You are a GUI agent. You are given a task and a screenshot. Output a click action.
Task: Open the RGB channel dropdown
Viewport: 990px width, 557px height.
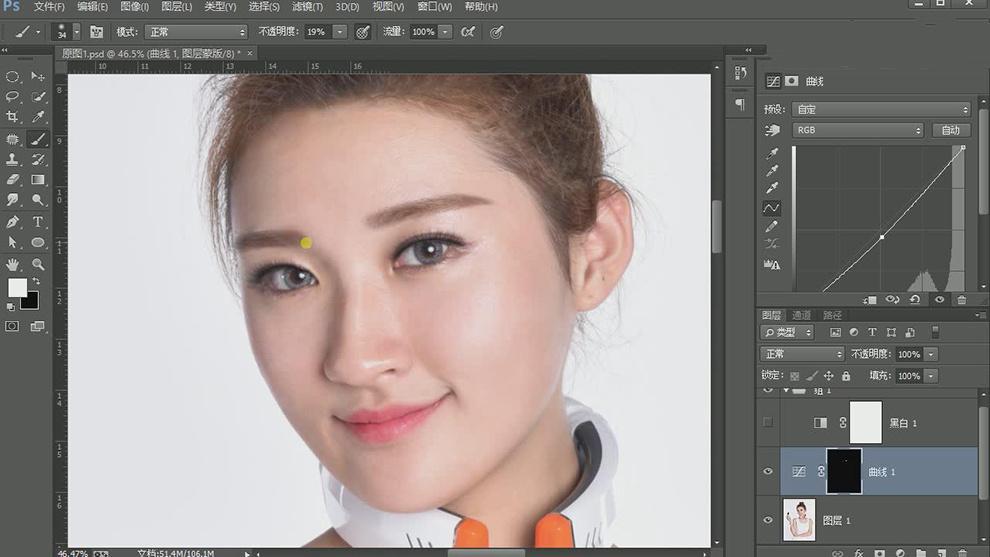click(x=857, y=130)
